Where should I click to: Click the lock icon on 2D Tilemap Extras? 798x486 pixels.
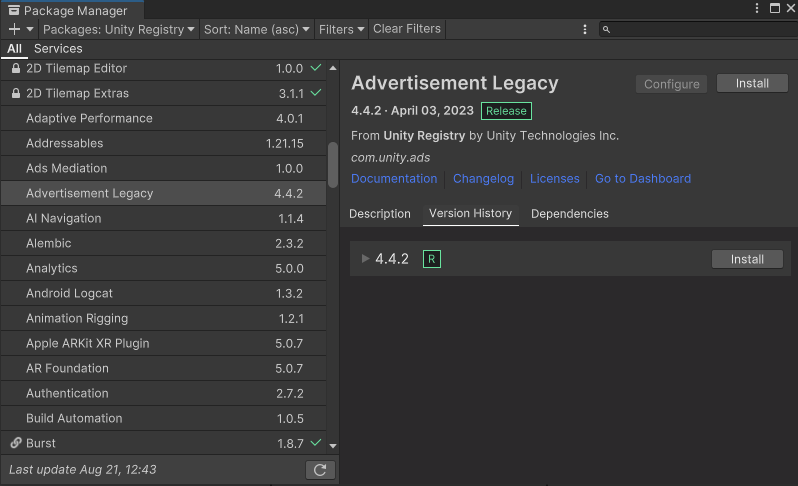coord(16,93)
